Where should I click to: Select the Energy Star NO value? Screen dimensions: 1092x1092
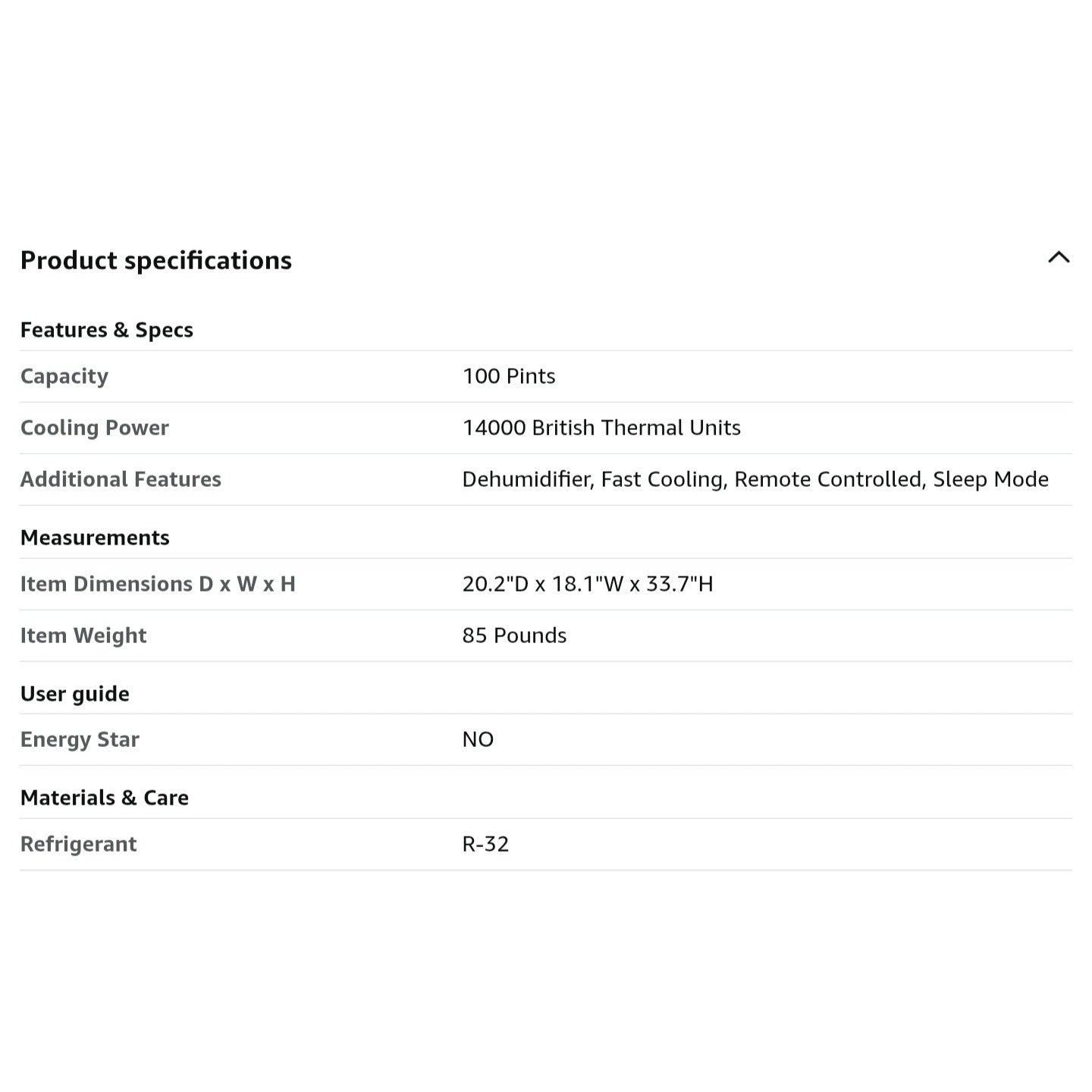(478, 739)
